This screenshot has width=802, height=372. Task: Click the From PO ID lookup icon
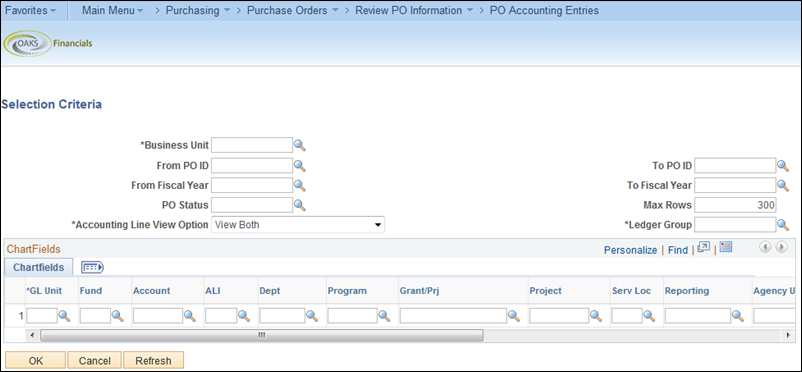tap(300, 166)
